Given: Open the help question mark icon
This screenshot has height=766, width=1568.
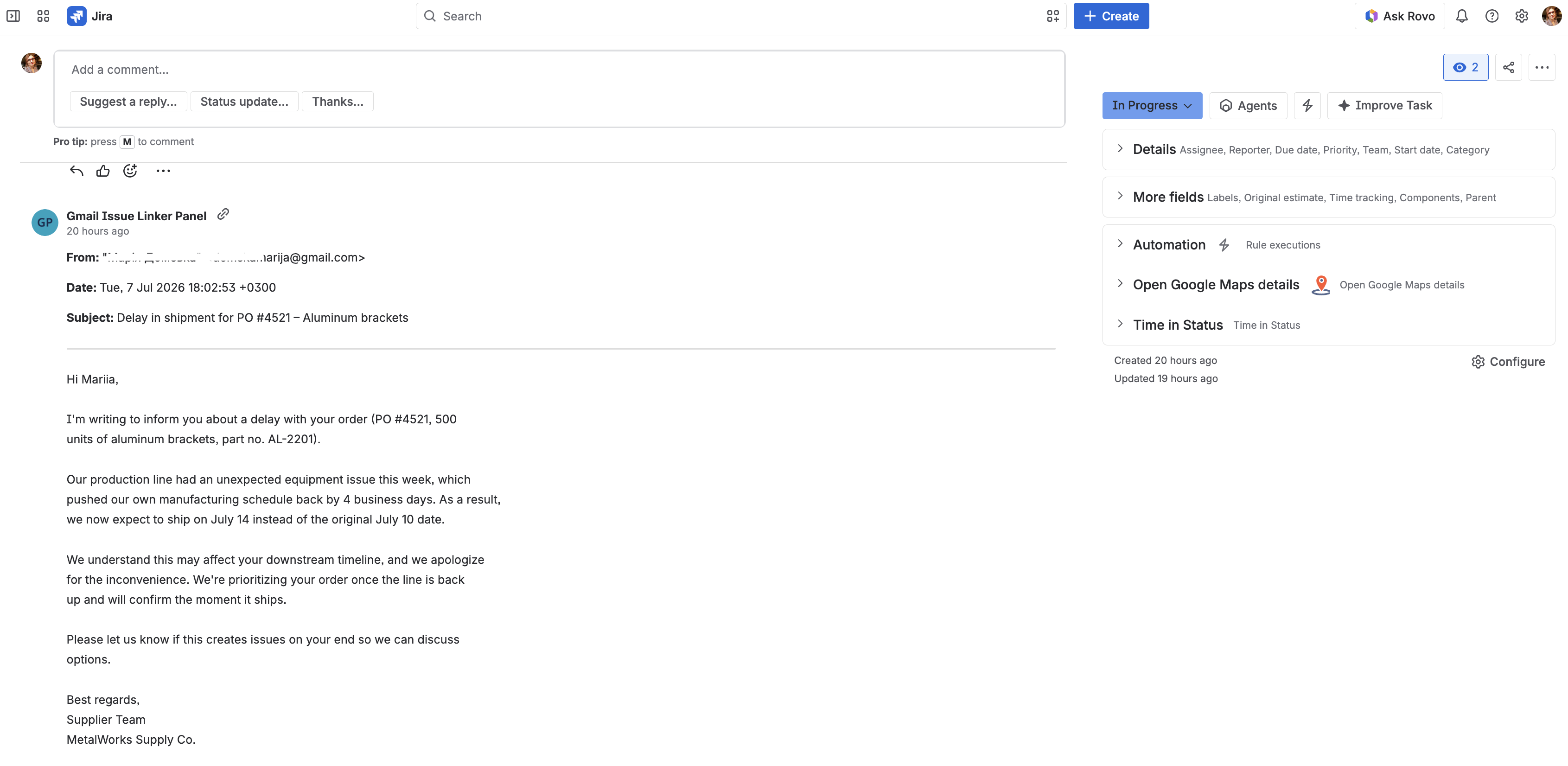Looking at the screenshot, I should [1492, 16].
